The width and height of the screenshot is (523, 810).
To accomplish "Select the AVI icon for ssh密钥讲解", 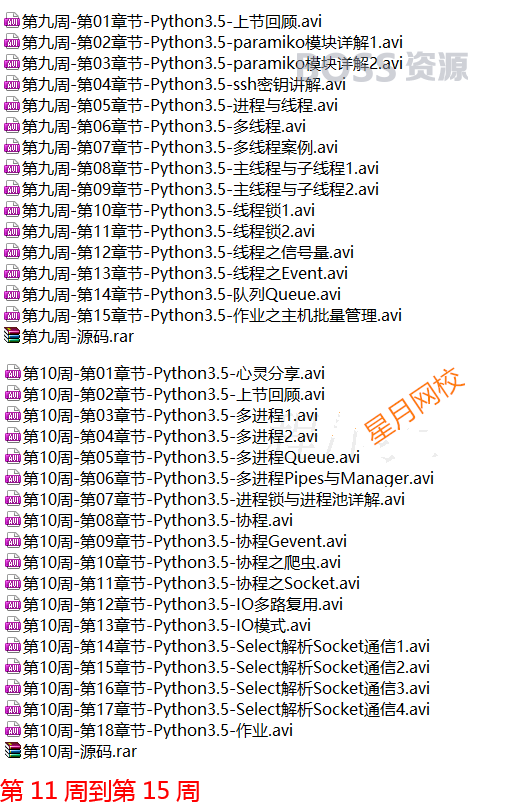I will coord(12,85).
